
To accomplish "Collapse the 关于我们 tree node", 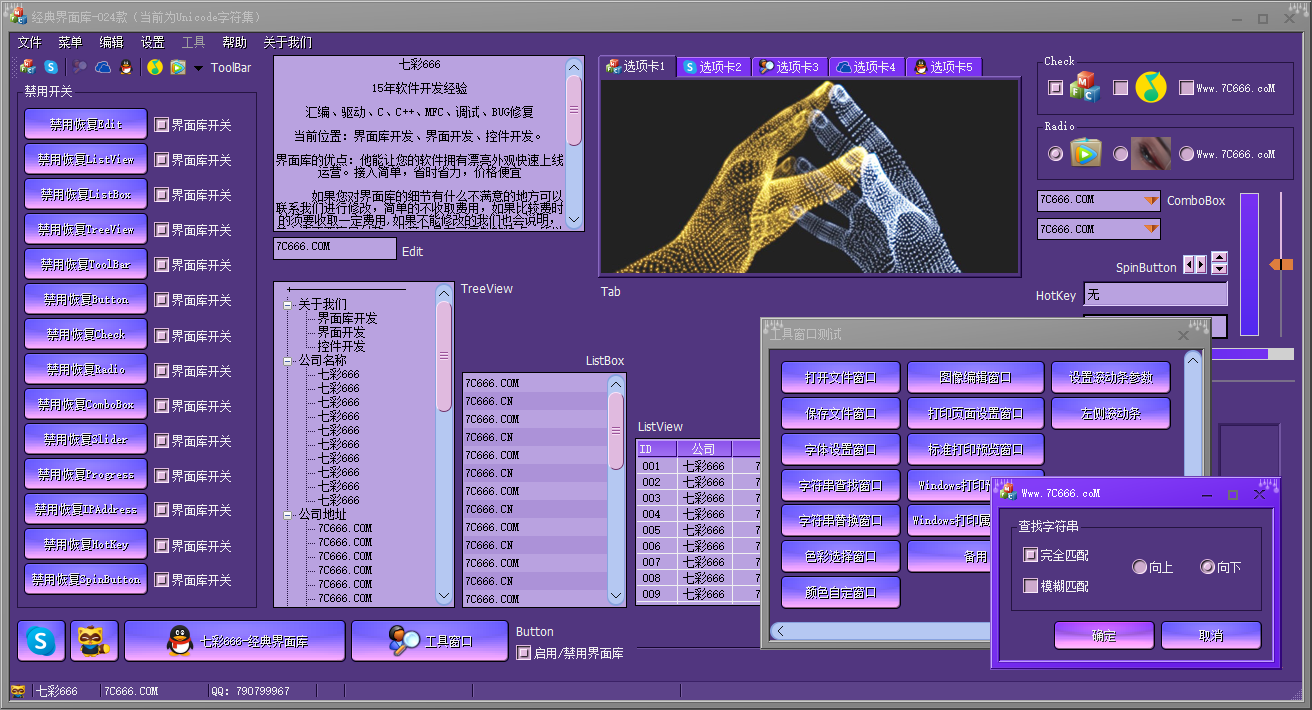I will coord(288,305).
